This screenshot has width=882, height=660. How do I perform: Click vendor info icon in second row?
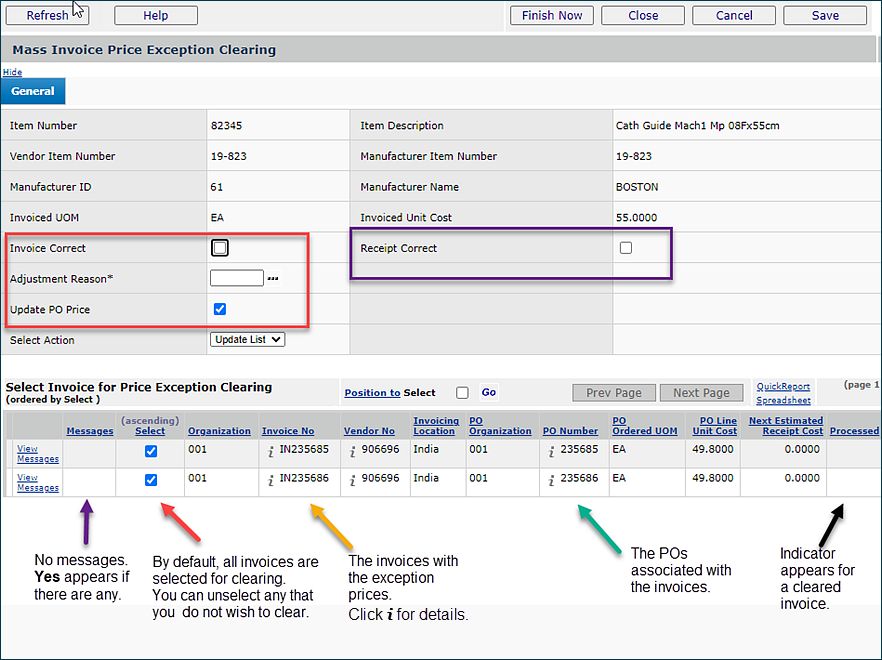[351, 479]
